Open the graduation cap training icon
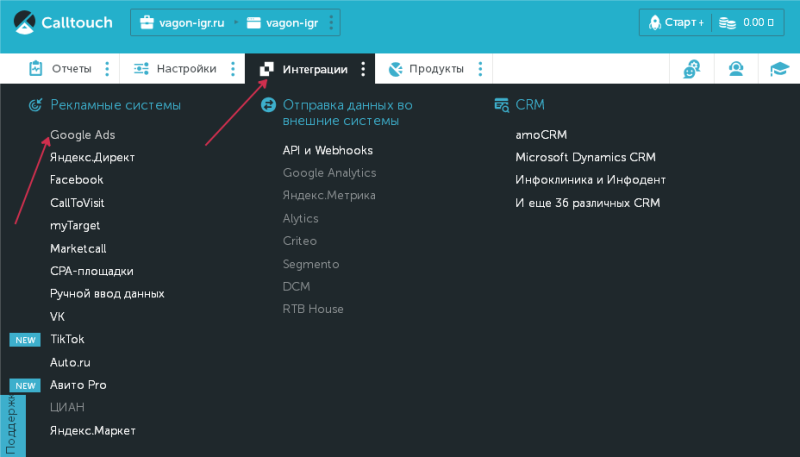Screen dimensions: 800x457 coord(780,68)
